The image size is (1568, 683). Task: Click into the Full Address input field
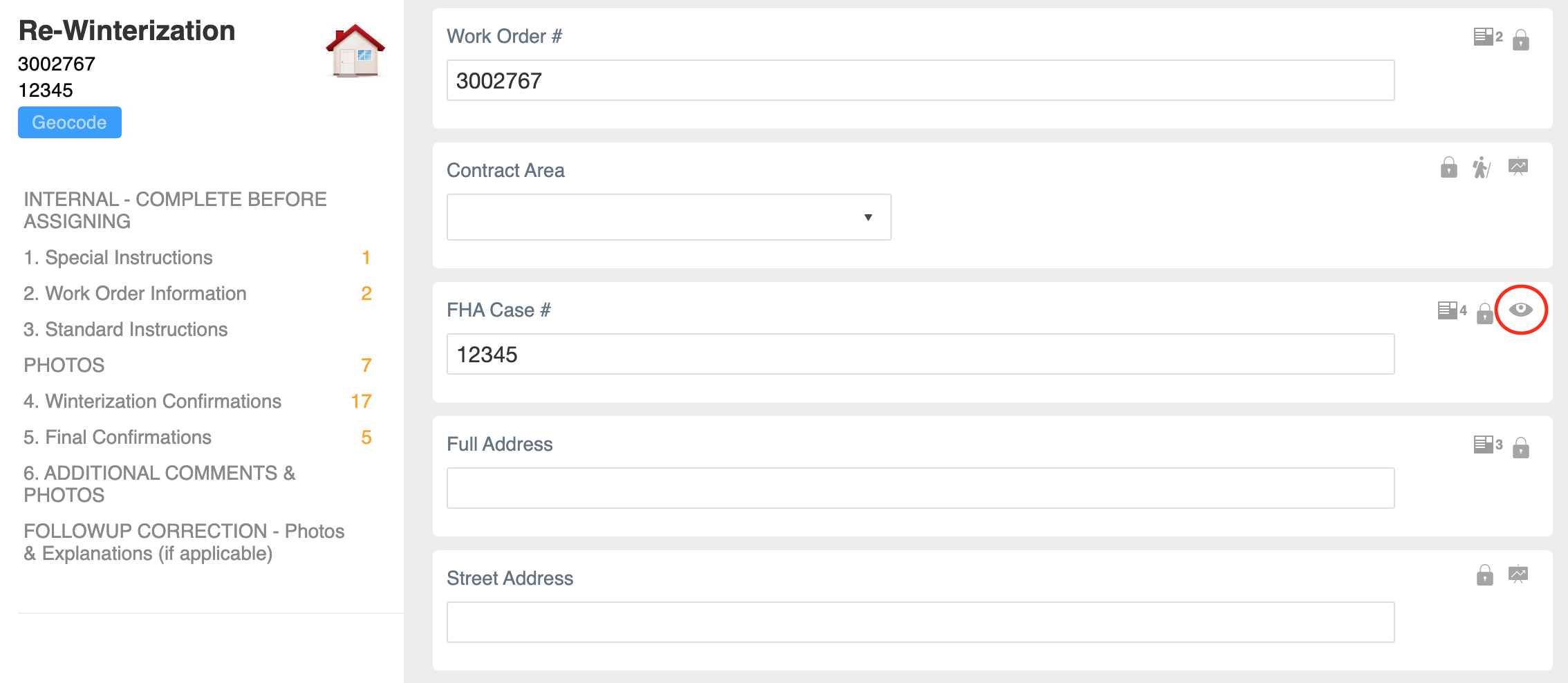click(x=920, y=488)
